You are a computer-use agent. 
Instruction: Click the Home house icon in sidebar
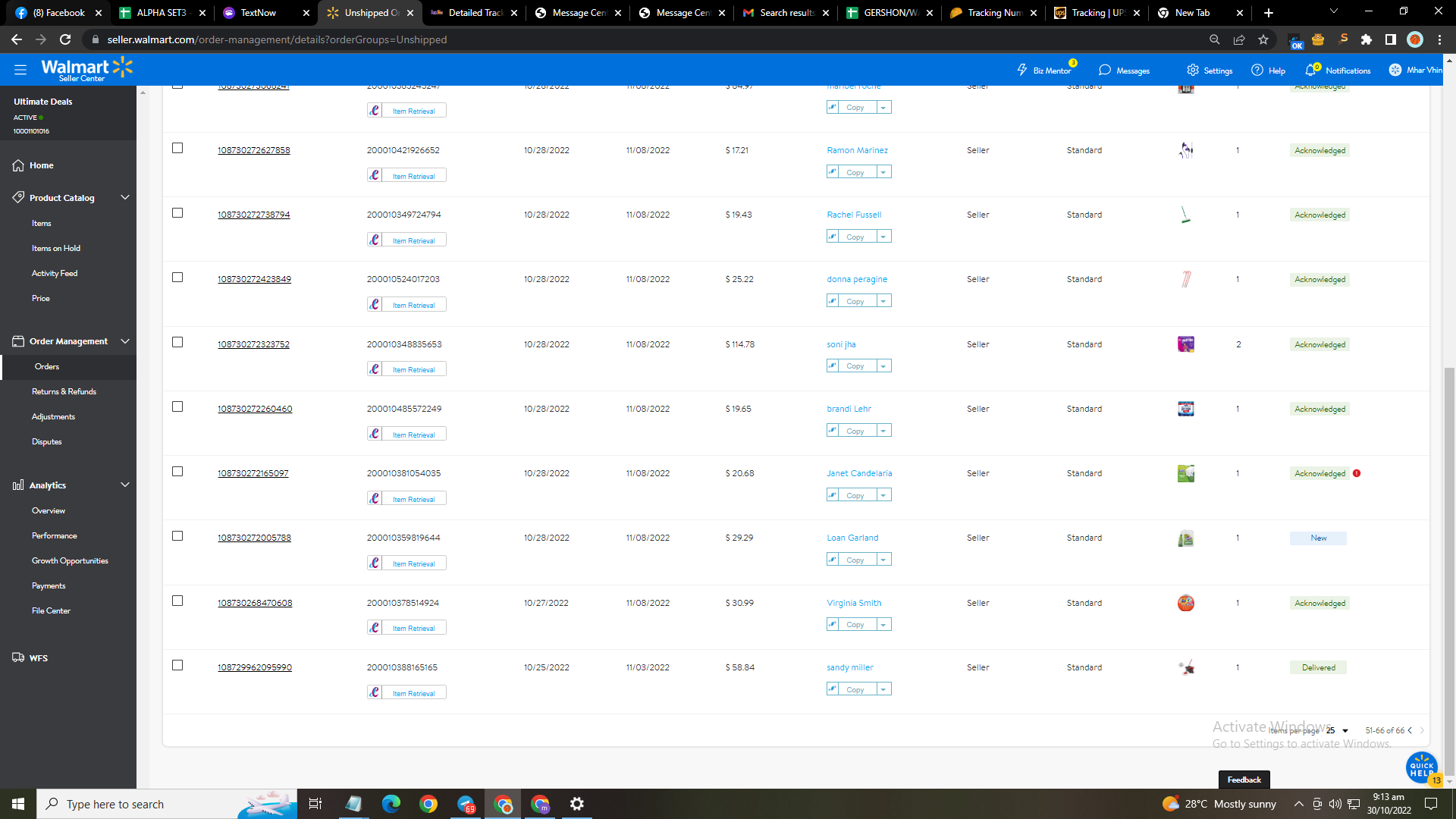(x=18, y=165)
